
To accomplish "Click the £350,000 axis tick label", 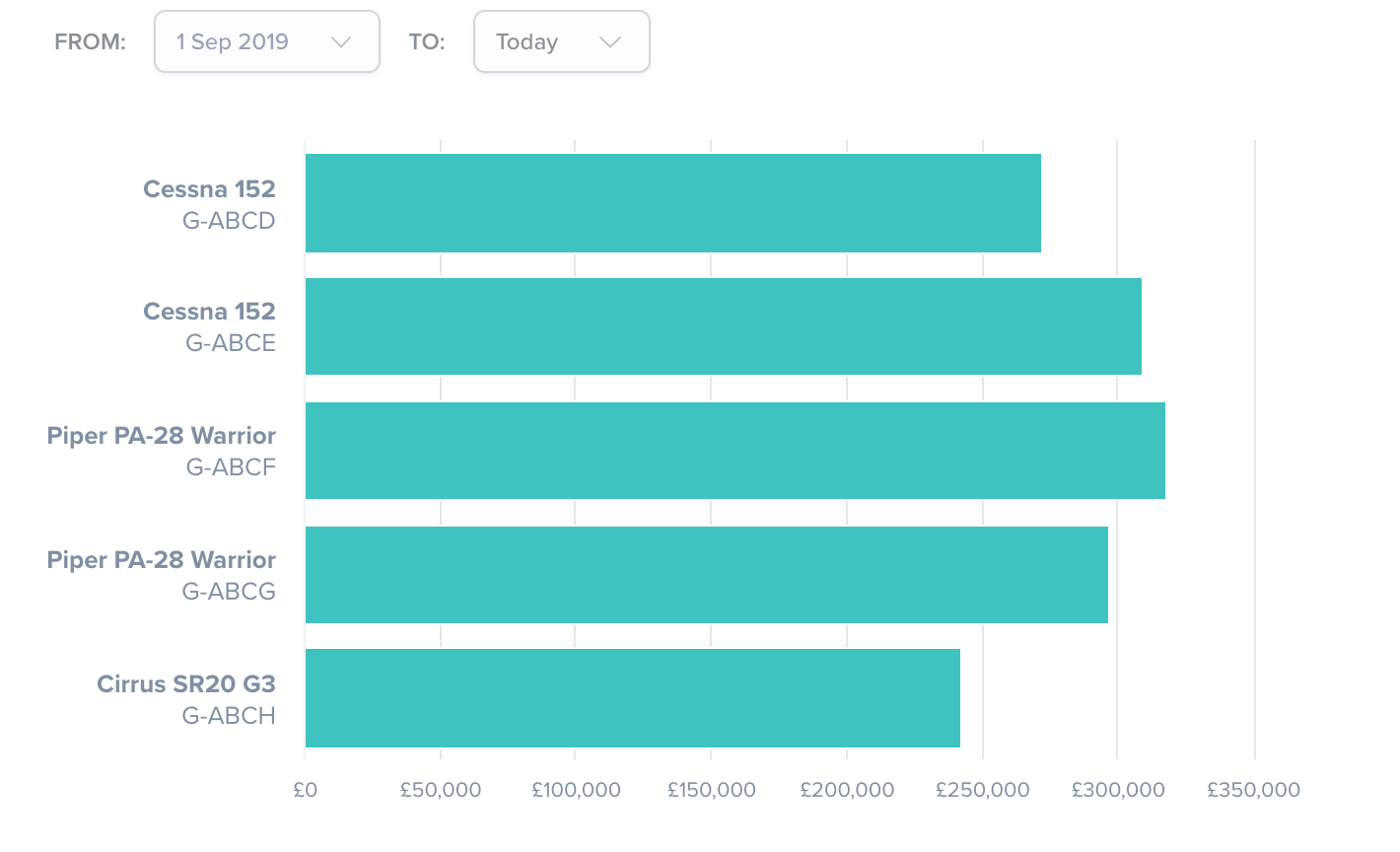I will click(1253, 790).
